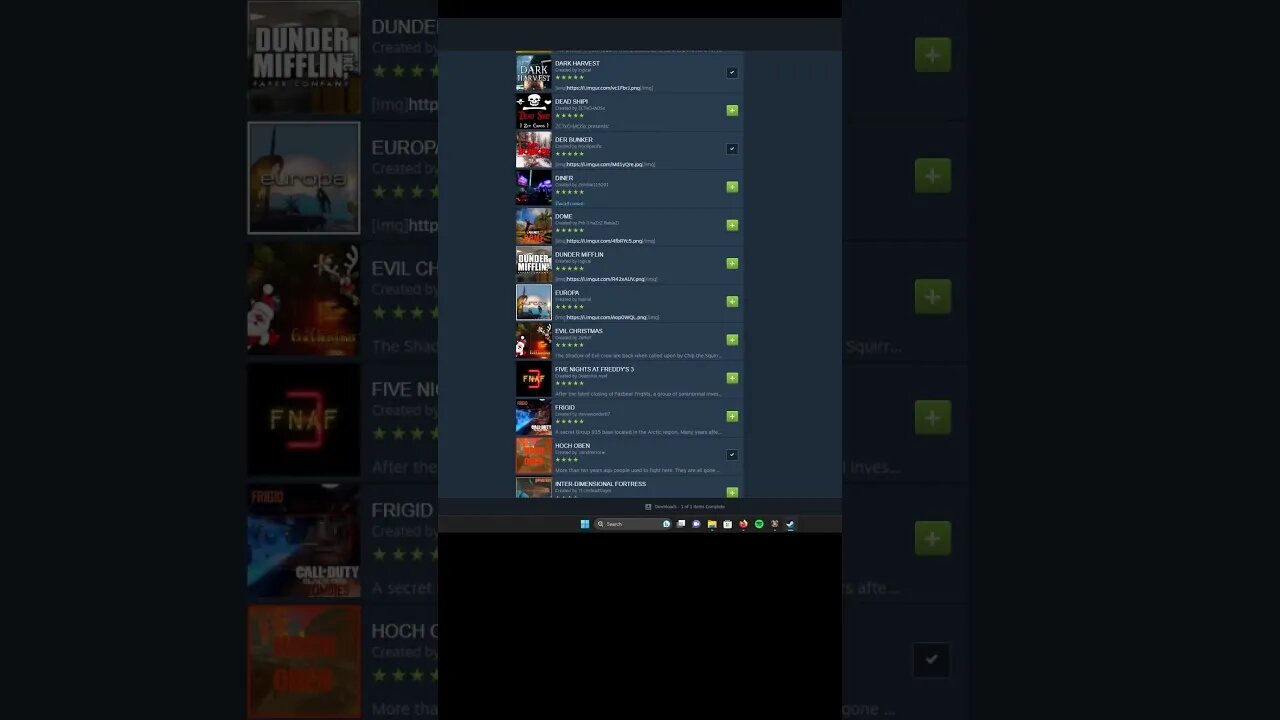
Task: Open Microsoft Store from taskbar
Action: click(x=727, y=524)
